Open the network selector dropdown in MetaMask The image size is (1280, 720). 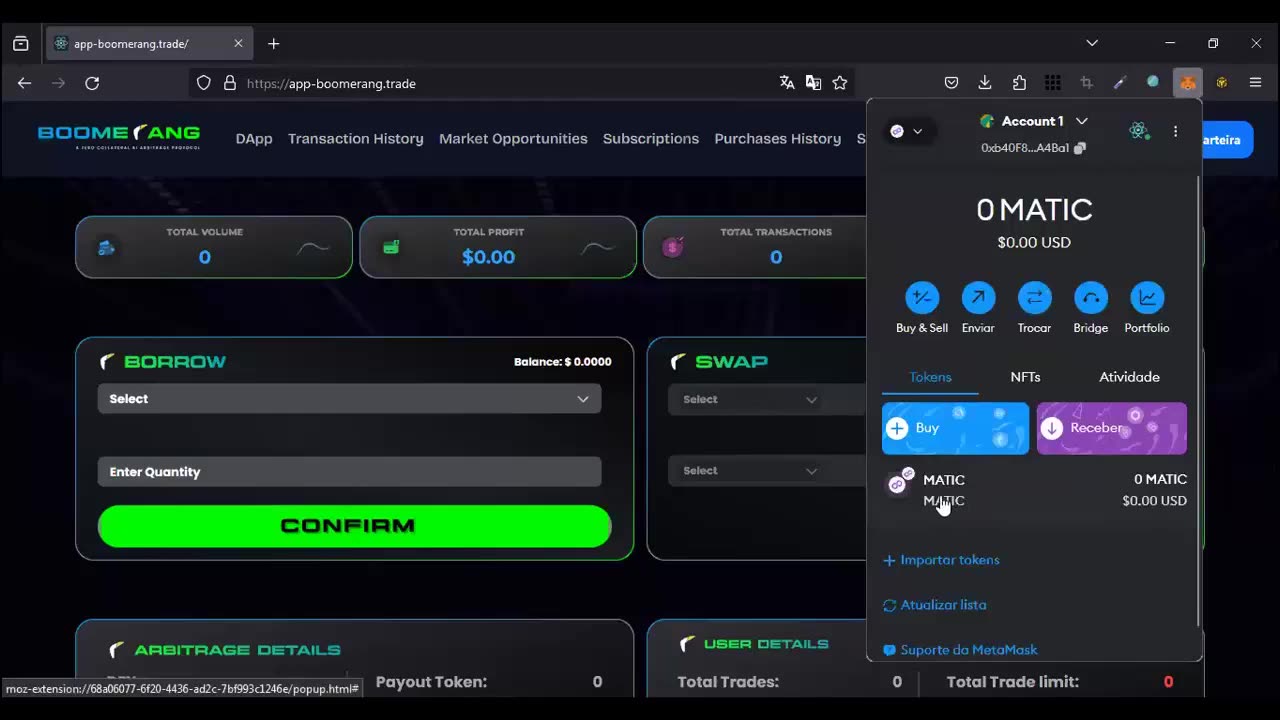[907, 131]
